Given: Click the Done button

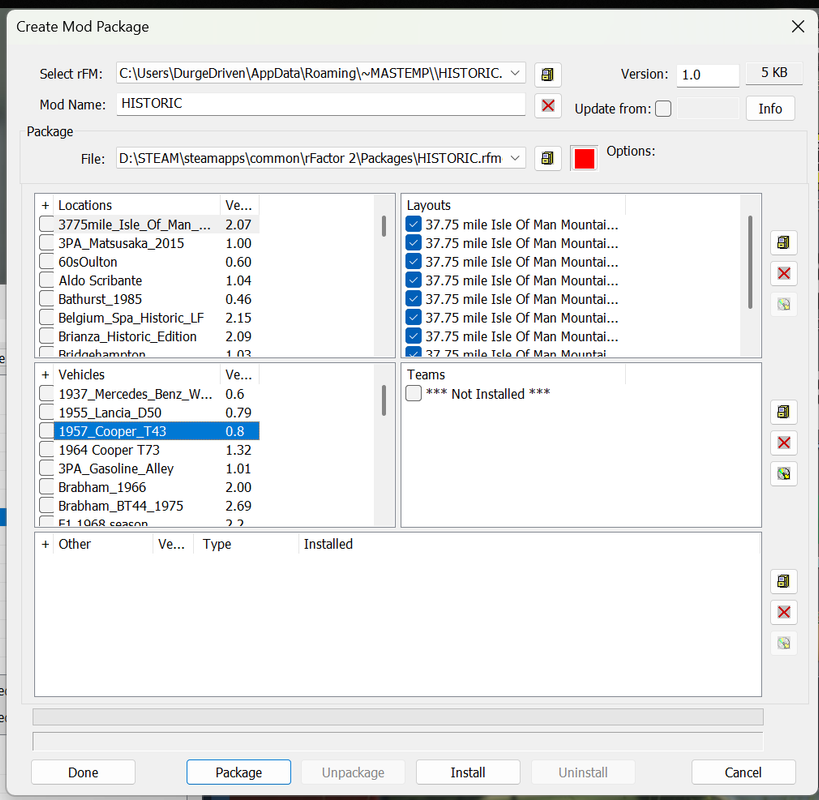Looking at the screenshot, I should pyautogui.click(x=83, y=772).
